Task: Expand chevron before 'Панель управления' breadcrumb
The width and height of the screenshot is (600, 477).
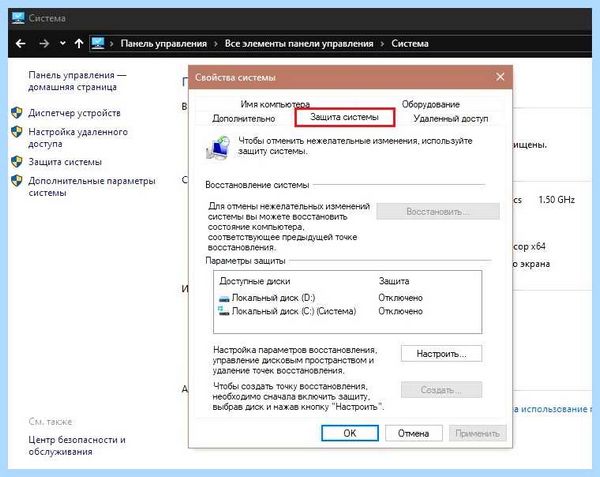Action: 112,44
